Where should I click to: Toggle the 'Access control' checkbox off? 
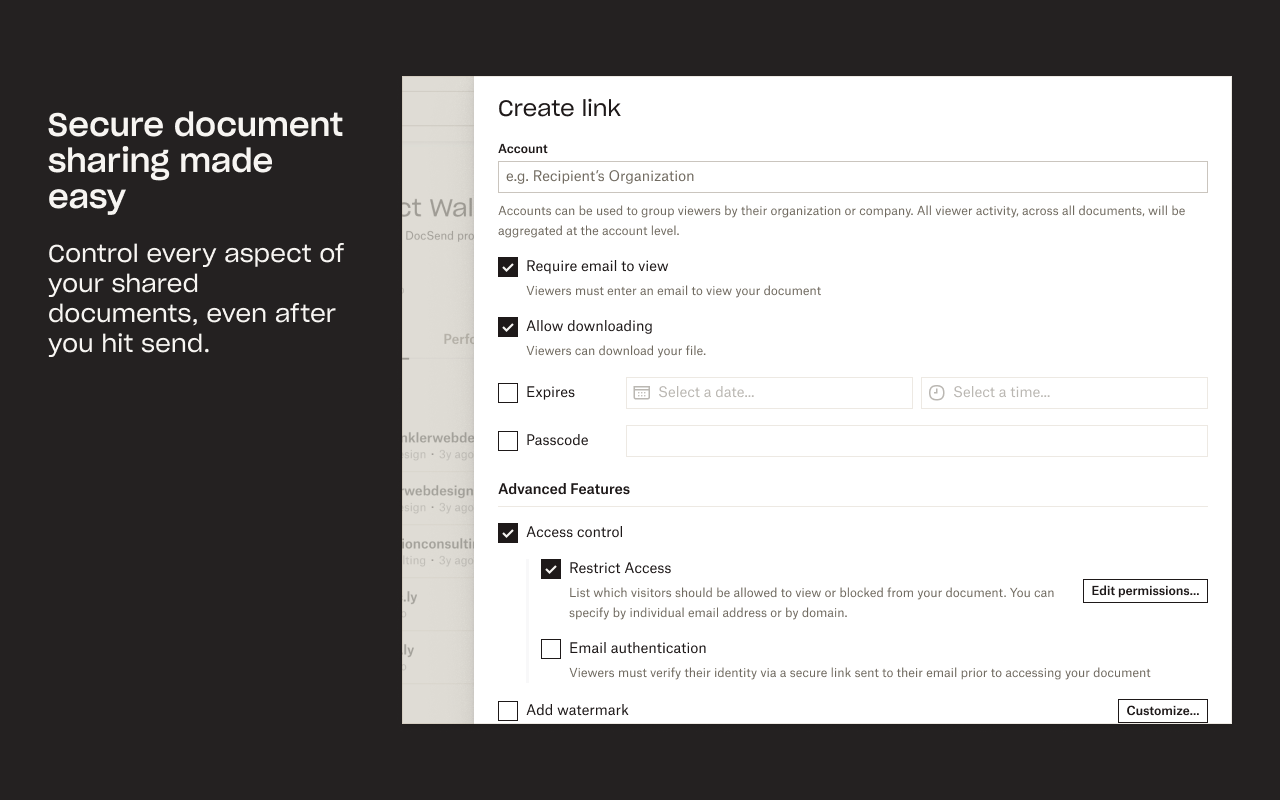[x=508, y=532]
